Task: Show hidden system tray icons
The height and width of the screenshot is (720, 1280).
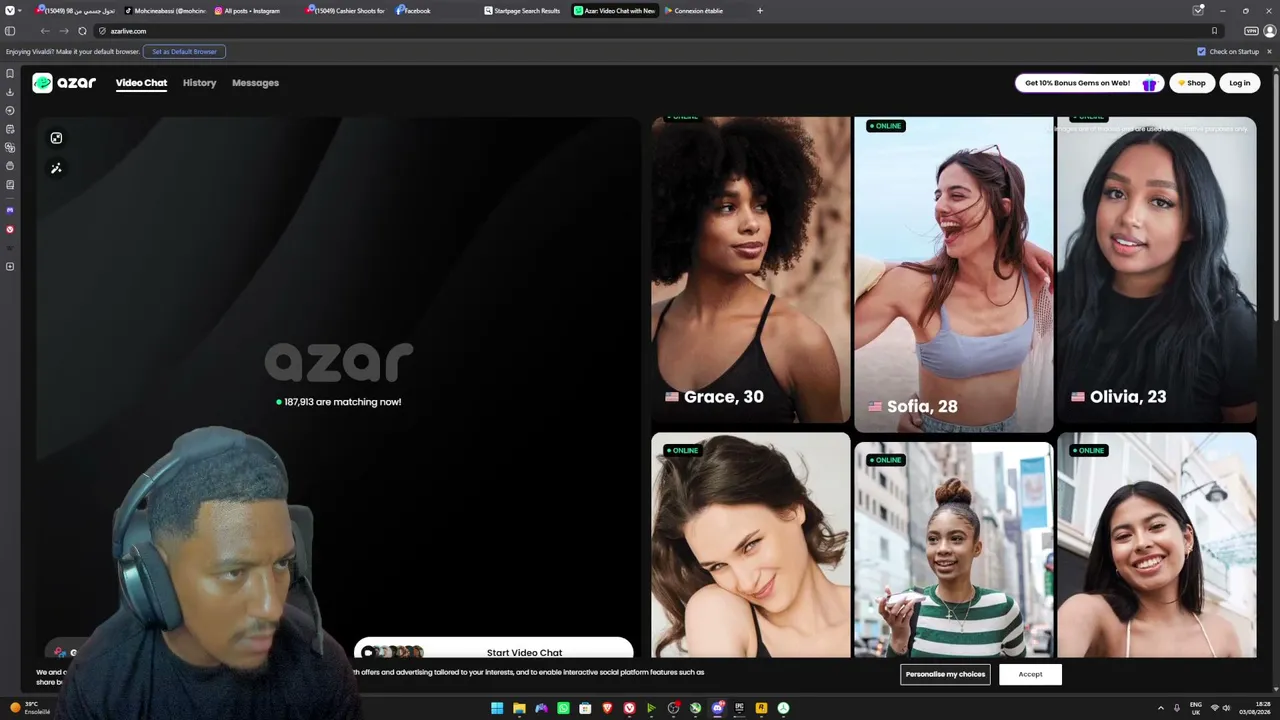Action: click(x=1161, y=708)
